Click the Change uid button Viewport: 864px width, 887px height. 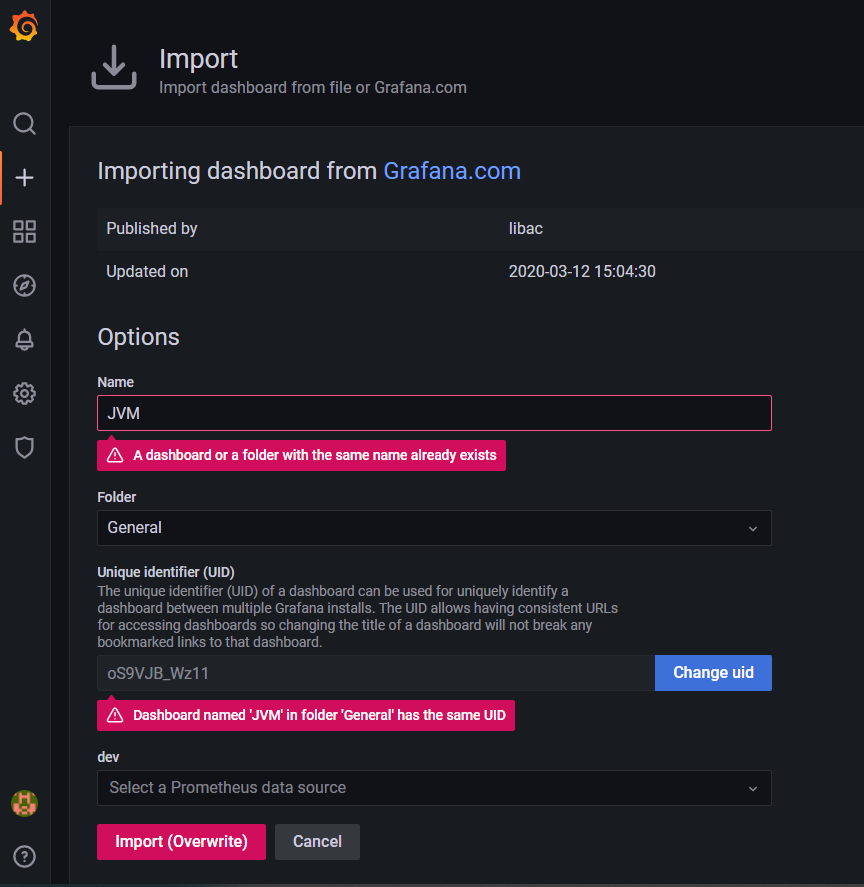click(713, 673)
